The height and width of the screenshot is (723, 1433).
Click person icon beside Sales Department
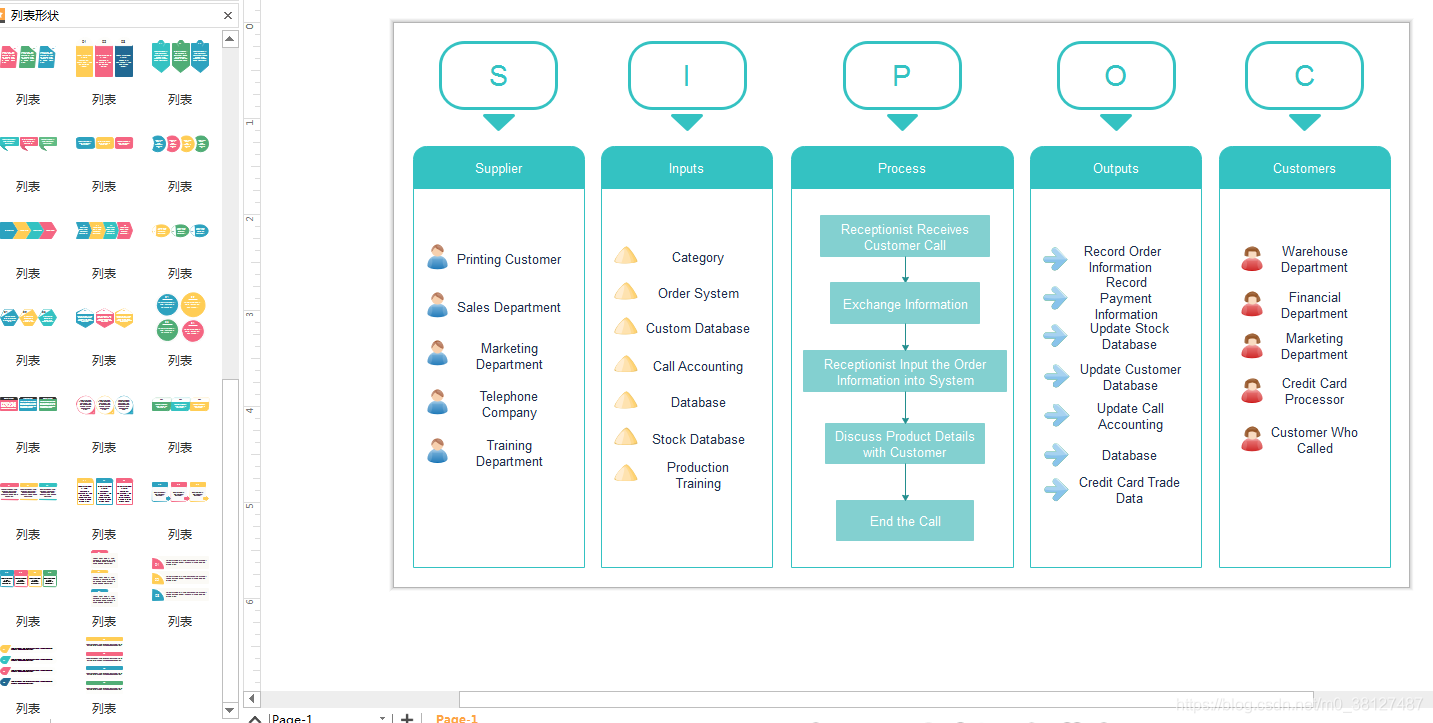[437, 305]
